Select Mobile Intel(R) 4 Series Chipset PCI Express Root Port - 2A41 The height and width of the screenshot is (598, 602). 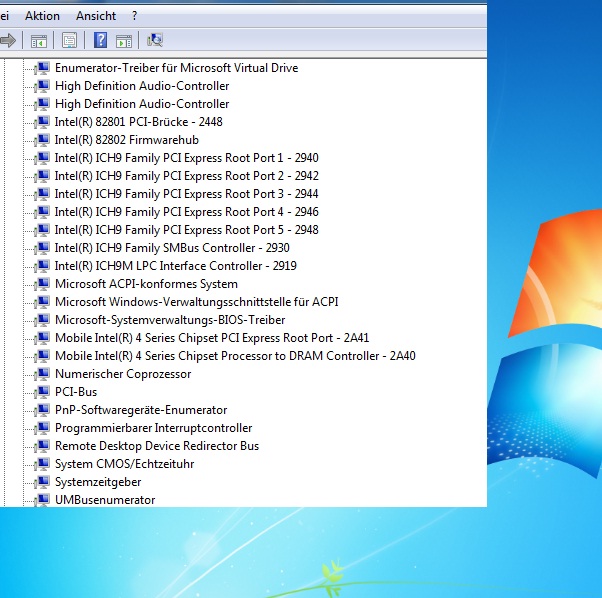coord(212,338)
